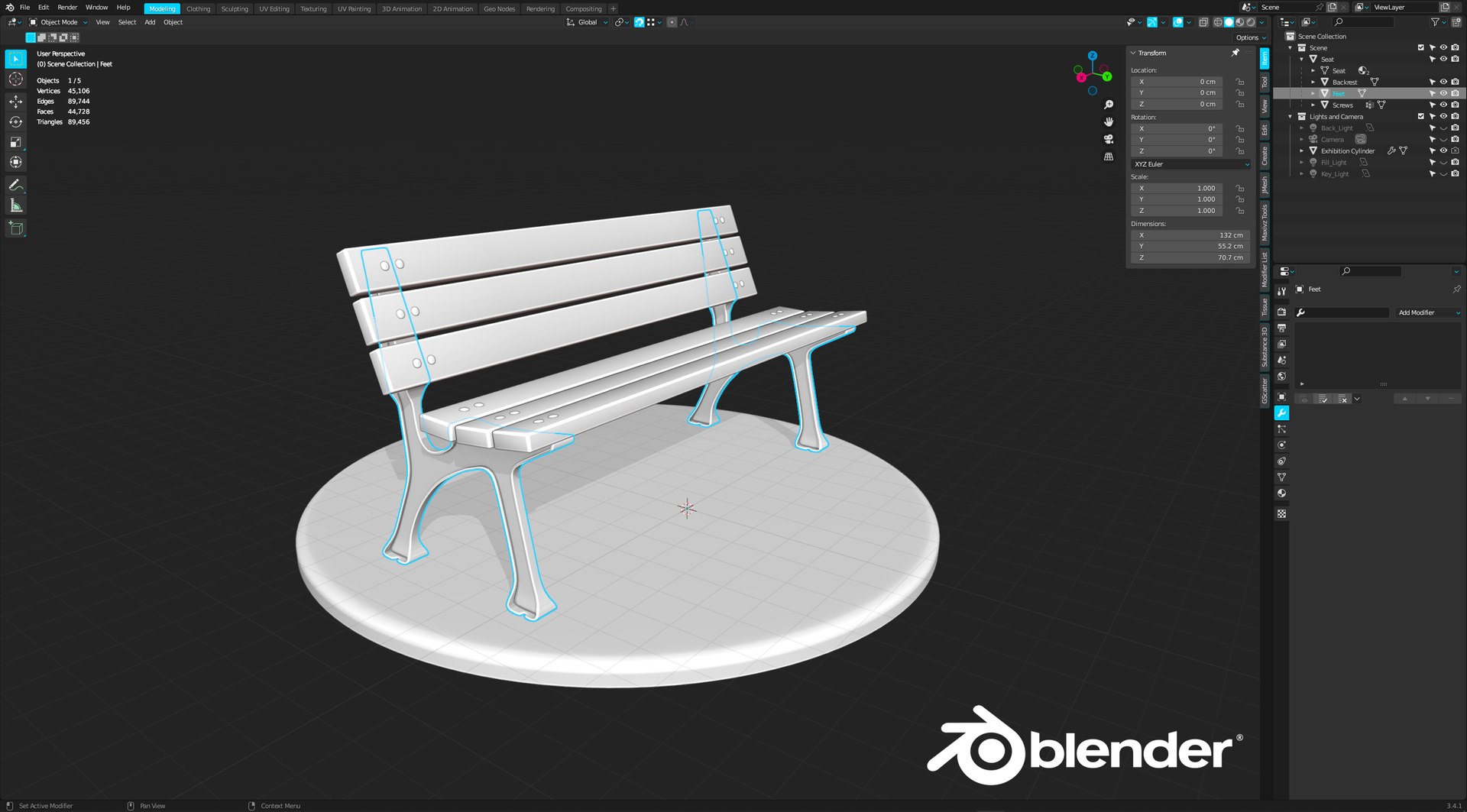The image size is (1467, 812).
Task: Open the Object Data properties tab icon
Action: (x=1282, y=477)
